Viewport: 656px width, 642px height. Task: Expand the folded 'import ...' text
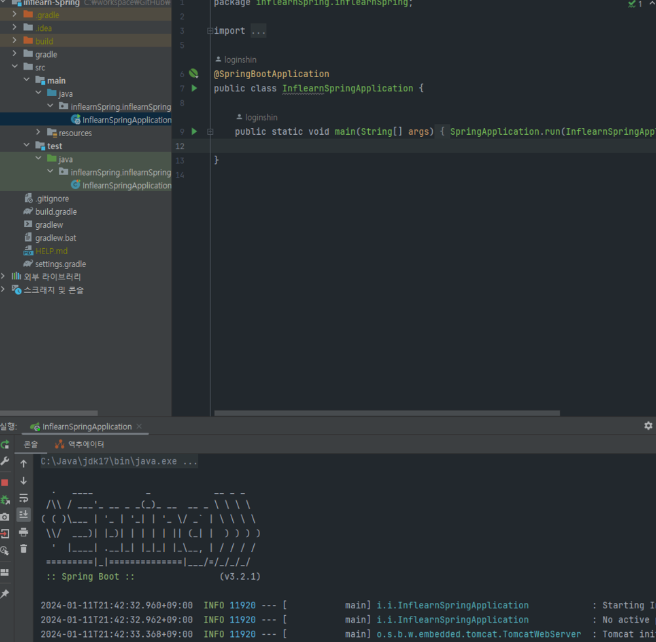[258, 31]
